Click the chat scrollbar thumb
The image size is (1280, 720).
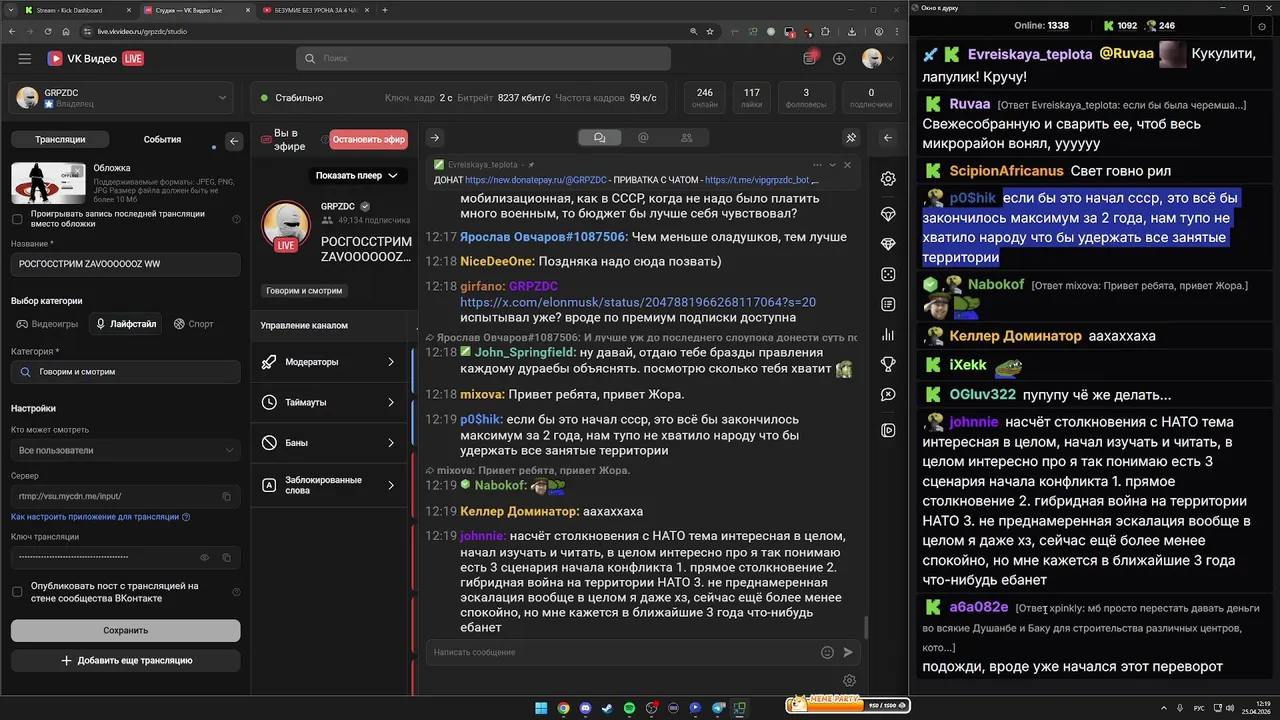click(x=866, y=627)
